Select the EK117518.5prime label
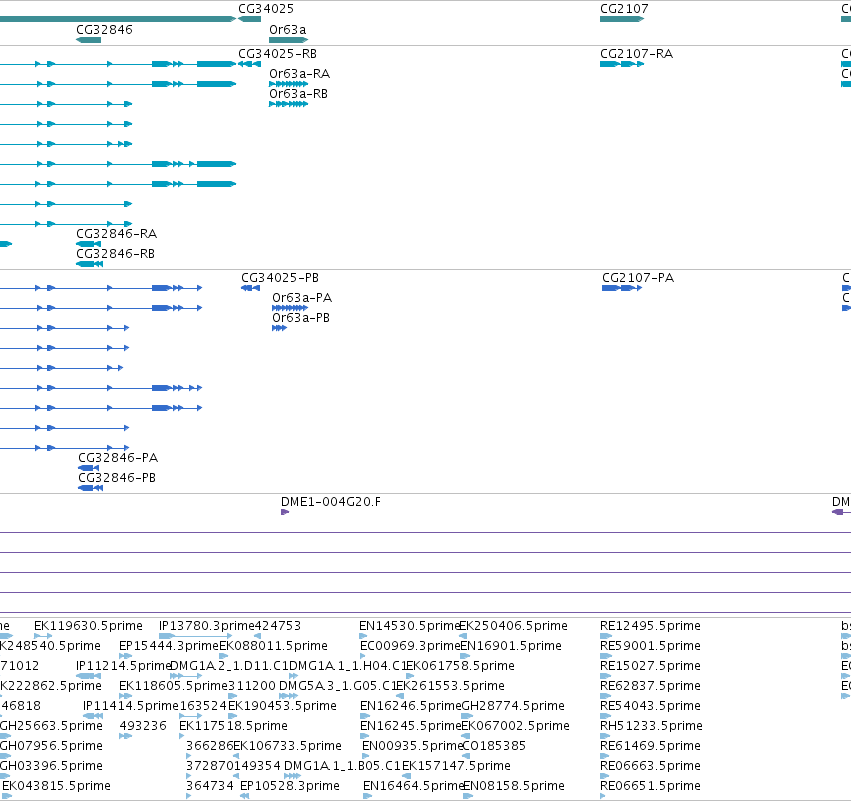This screenshot has height=801, width=851. click(233, 727)
